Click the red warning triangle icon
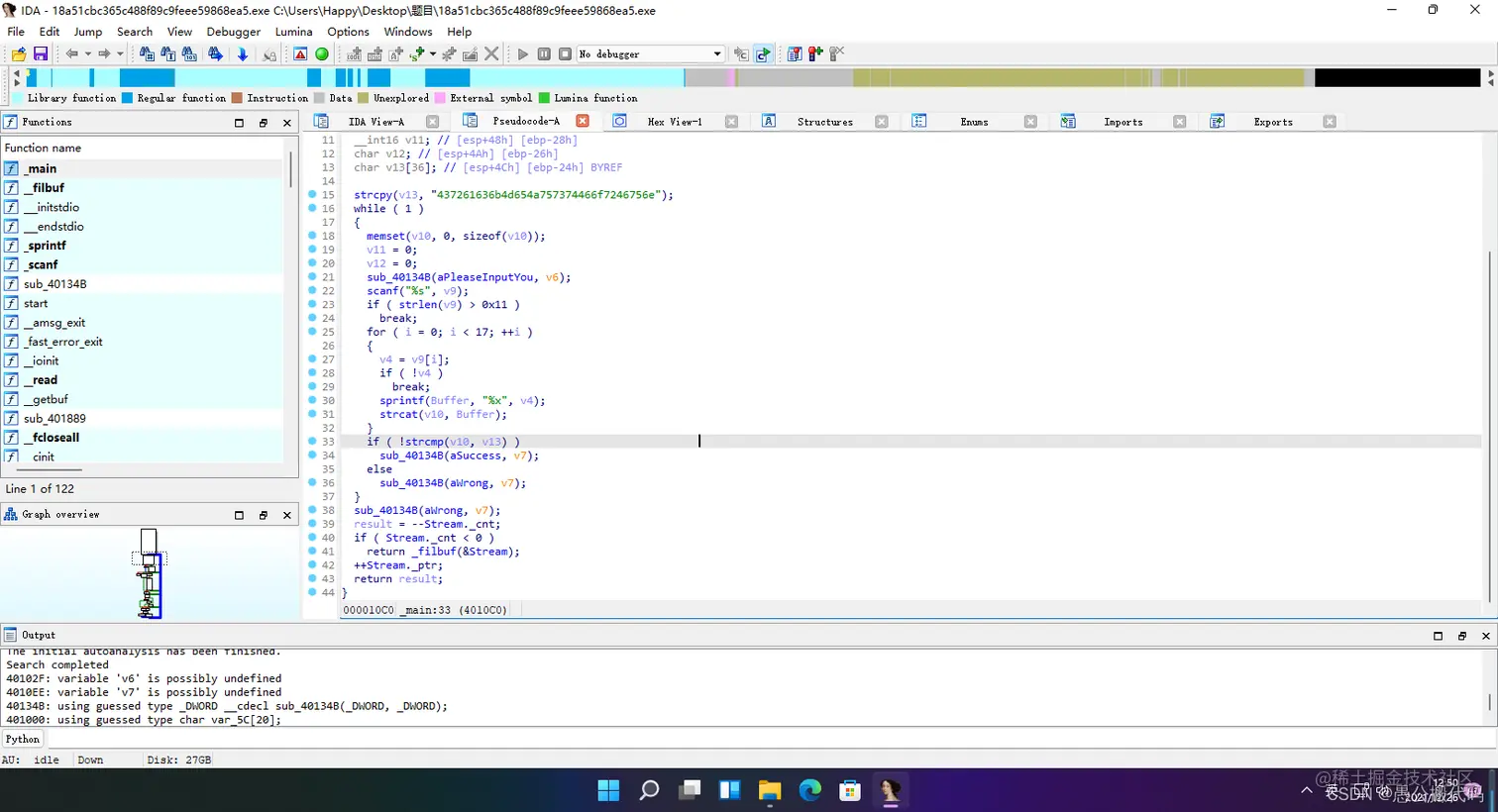Screen dimensions: 1498x812 300,54
